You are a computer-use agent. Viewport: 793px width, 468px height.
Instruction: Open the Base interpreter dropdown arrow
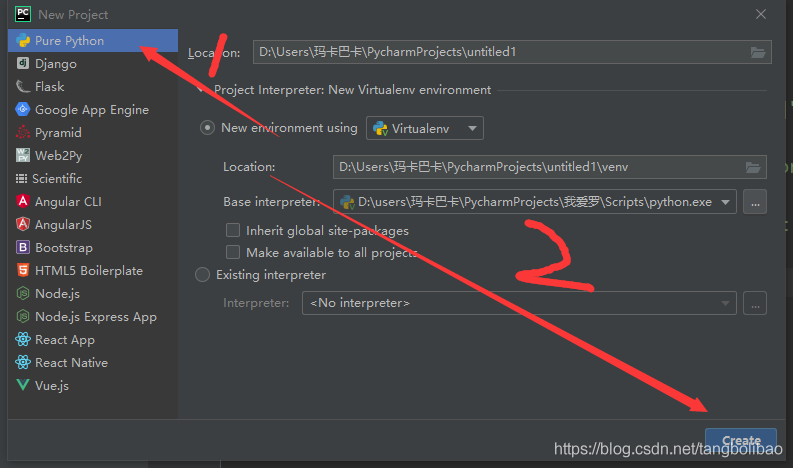tap(726, 202)
